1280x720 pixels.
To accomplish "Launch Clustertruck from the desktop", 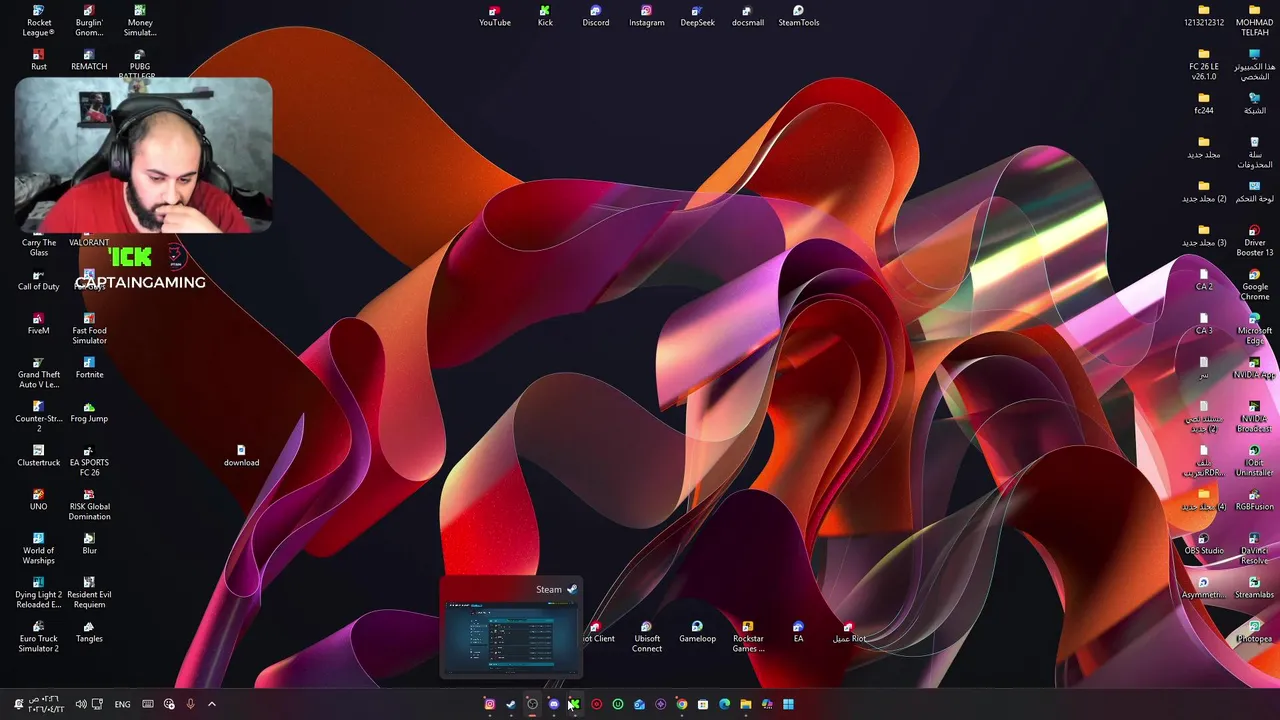I will pyautogui.click(x=38, y=455).
